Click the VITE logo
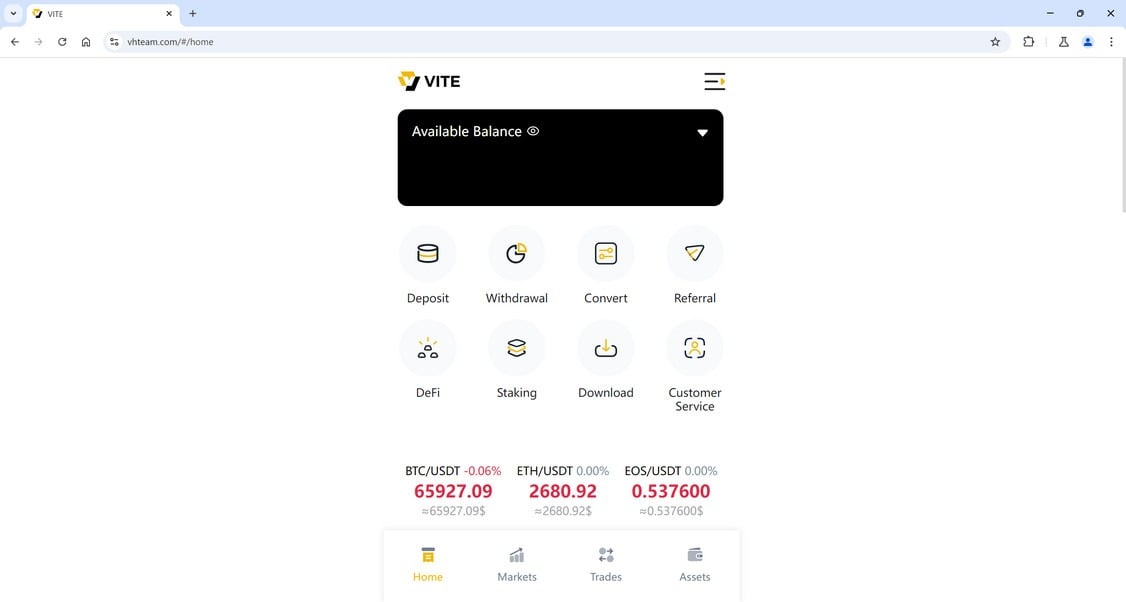 tap(428, 80)
